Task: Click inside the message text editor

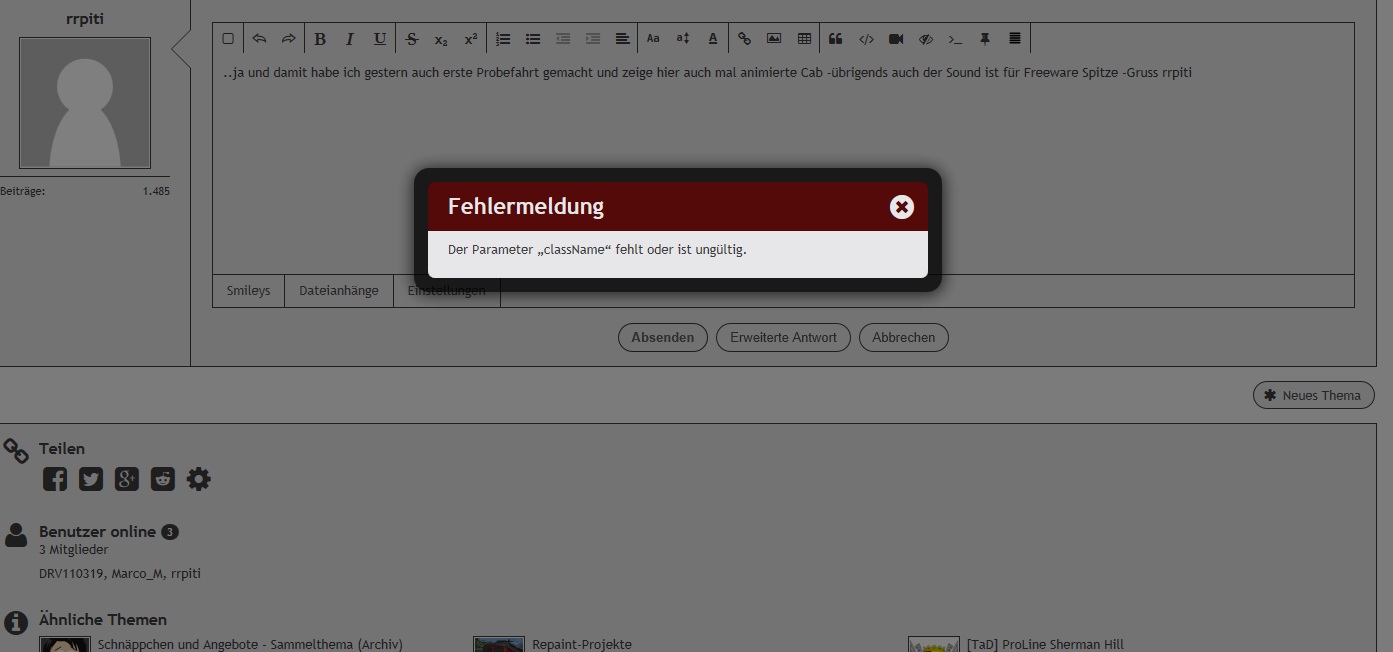Action: click(x=783, y=165)
